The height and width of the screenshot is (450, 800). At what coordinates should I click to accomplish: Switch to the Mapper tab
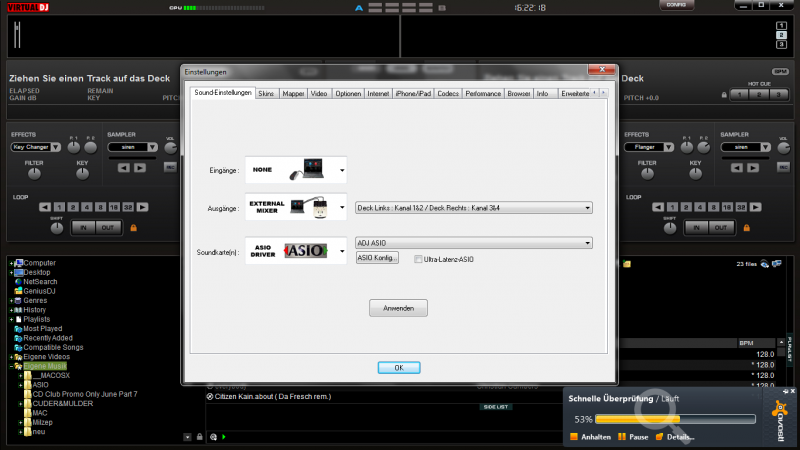(x=293, y=93)
